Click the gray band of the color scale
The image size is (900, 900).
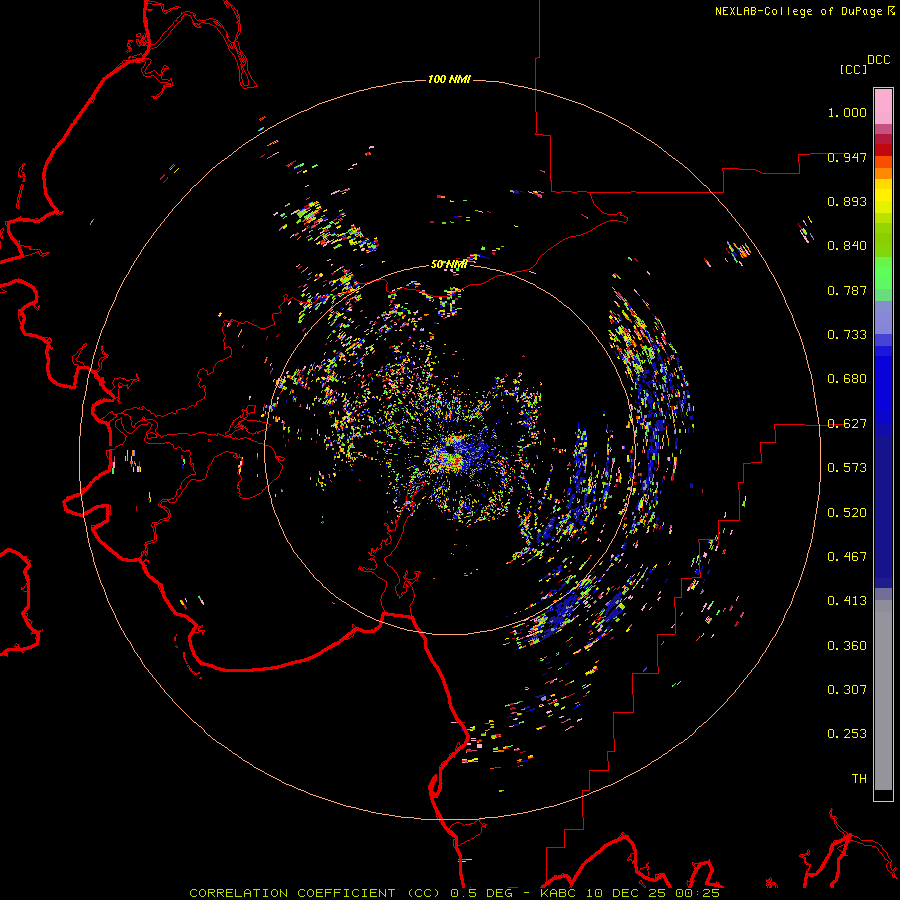[x=883, y=695]
